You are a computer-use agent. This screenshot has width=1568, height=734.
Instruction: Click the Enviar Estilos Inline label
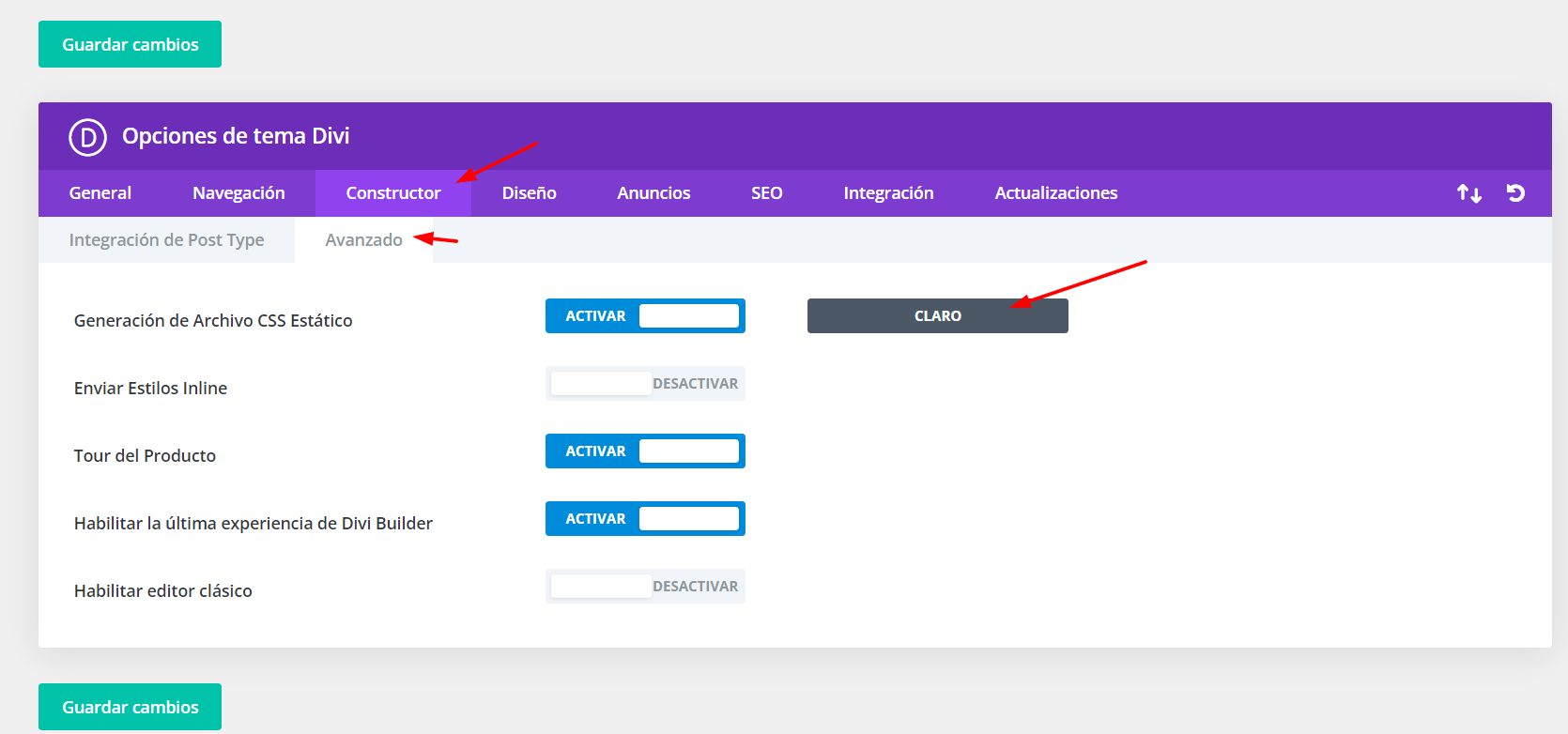point(150,389)
